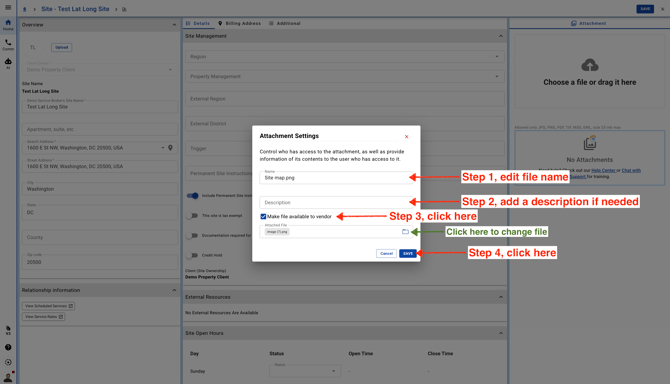Open the Comm phone icon
Screen dimensions: 670x384
(x=8, y=44)
